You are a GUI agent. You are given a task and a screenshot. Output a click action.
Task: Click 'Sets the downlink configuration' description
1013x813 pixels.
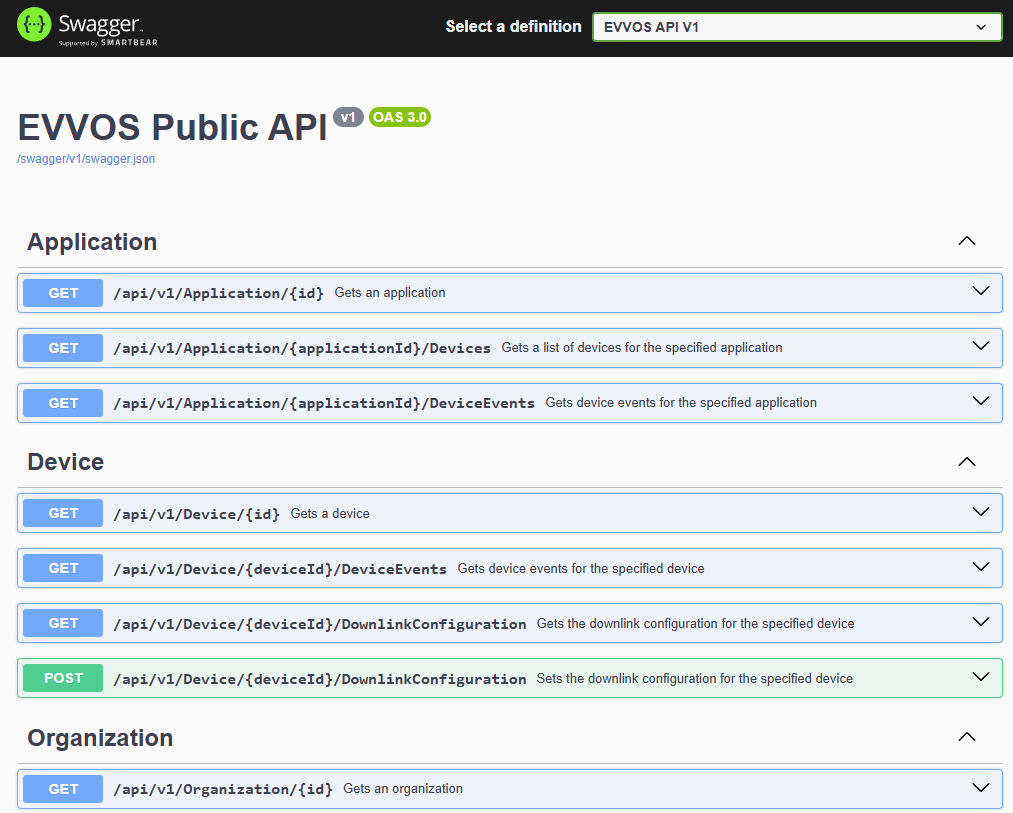tap(694, 679)
